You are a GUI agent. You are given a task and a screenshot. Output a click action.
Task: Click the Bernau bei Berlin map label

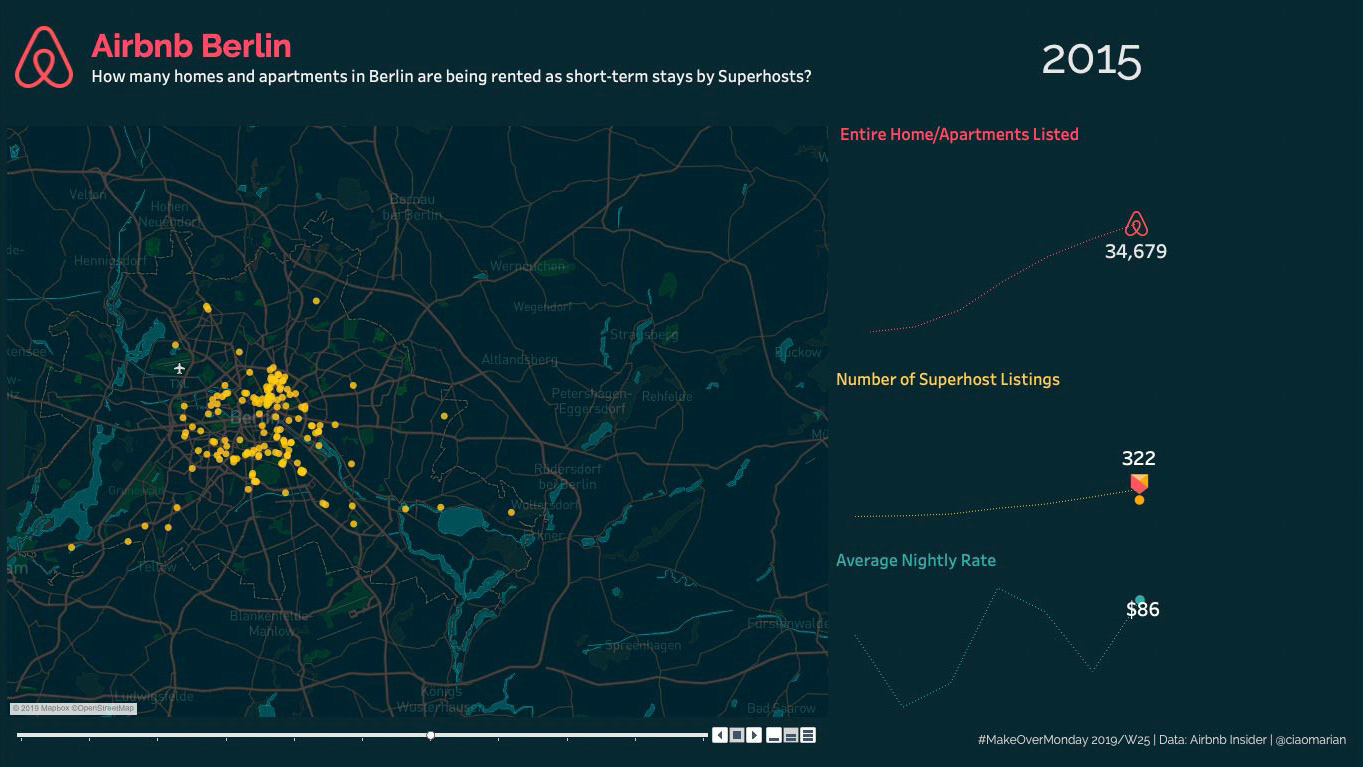pyautogui.click(x=412, y=207)
